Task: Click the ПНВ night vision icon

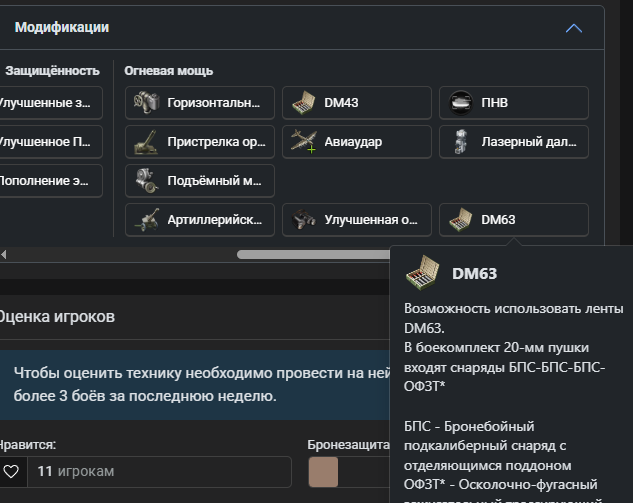Action: 461,103
